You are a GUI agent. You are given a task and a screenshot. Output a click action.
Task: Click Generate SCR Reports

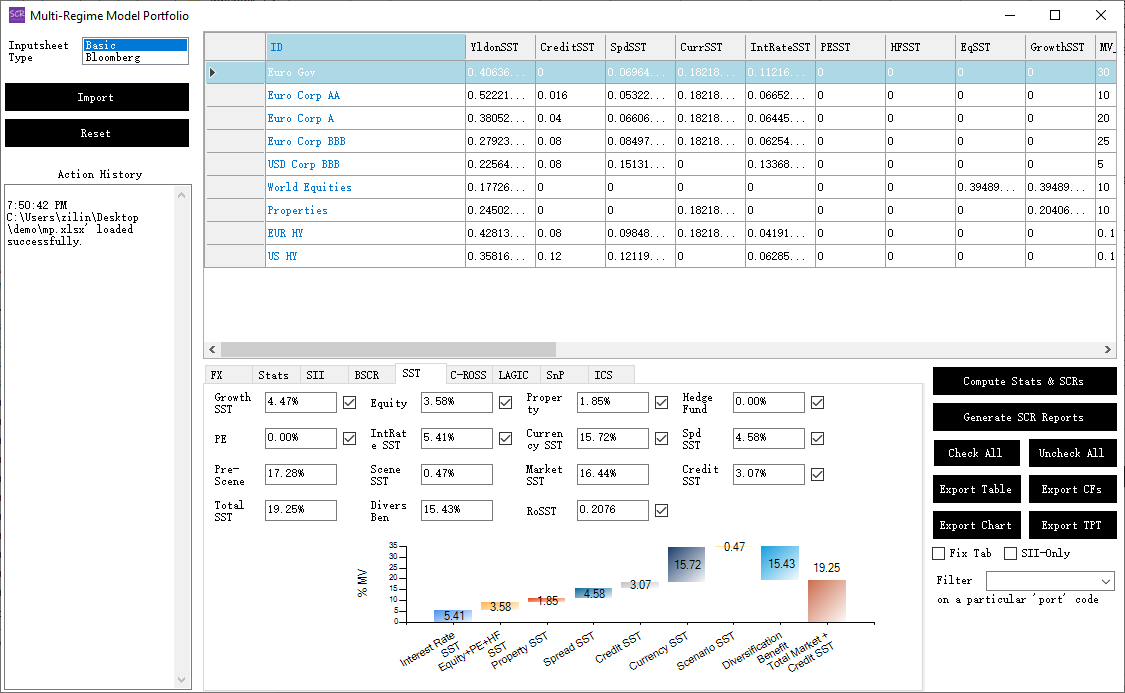tap(1024, 417)
